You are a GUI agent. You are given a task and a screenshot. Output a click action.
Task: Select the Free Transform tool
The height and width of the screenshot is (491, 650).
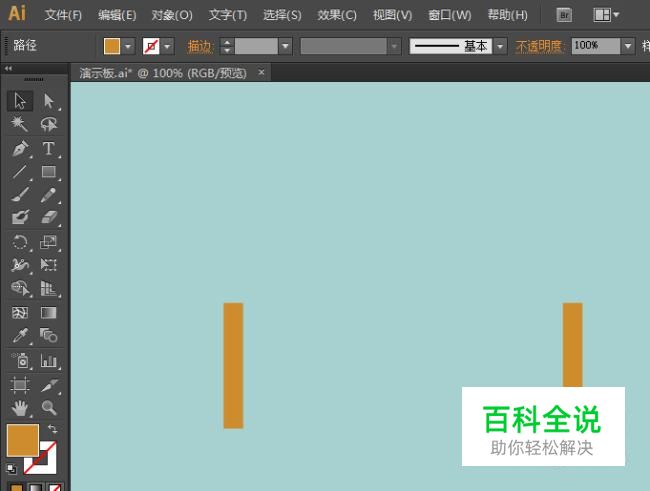click(x=49, y=265)
